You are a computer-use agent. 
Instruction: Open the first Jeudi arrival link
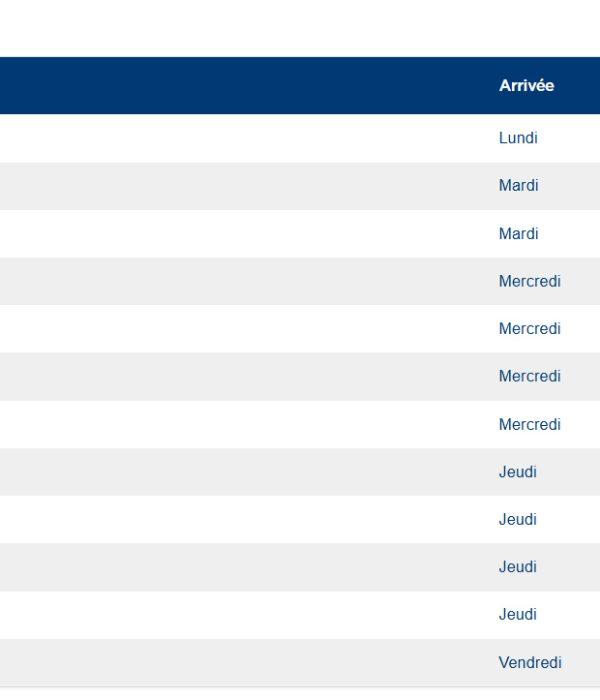click(517, 472)
